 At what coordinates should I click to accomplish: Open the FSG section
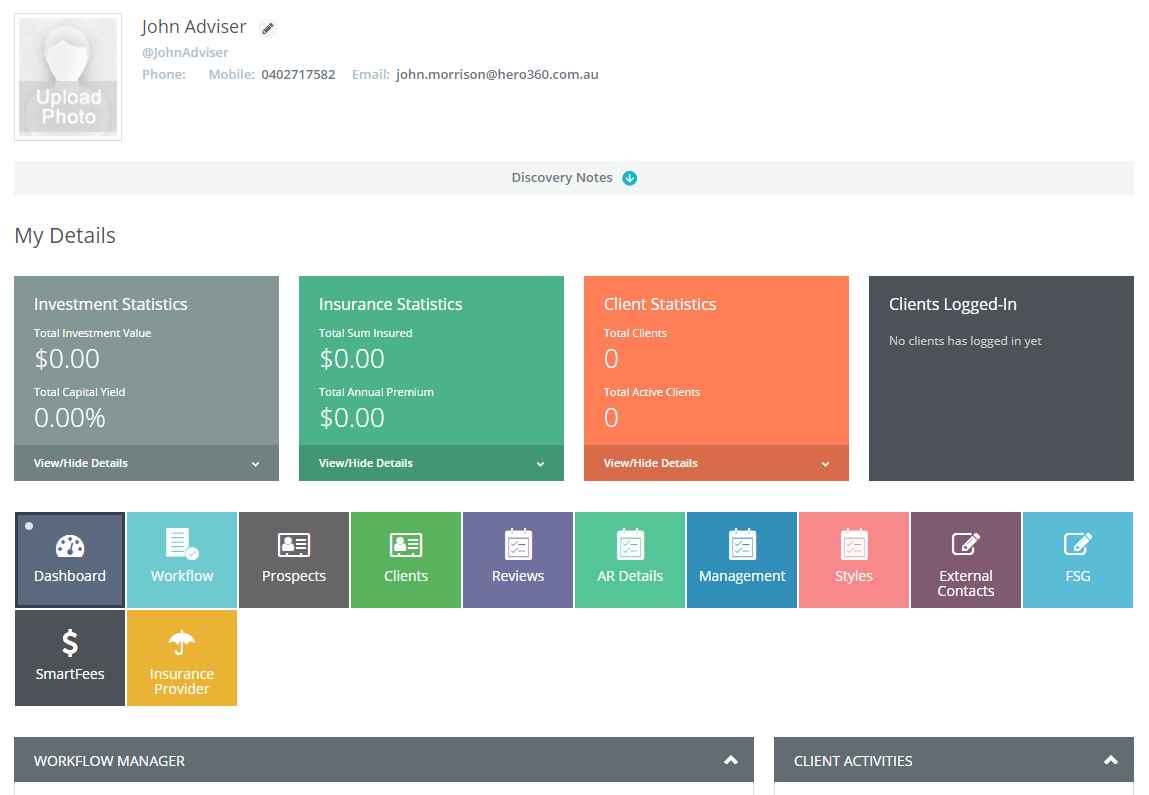click(1077, 558)
